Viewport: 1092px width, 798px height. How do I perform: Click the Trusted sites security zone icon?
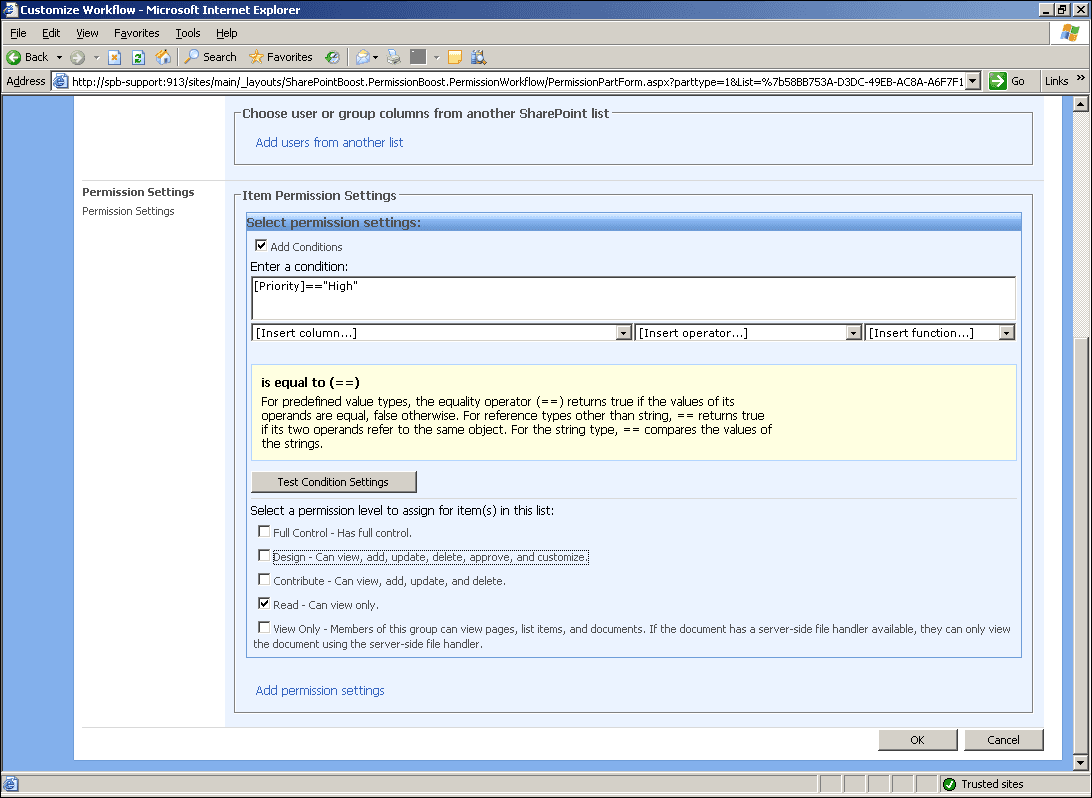click(949, 784)
